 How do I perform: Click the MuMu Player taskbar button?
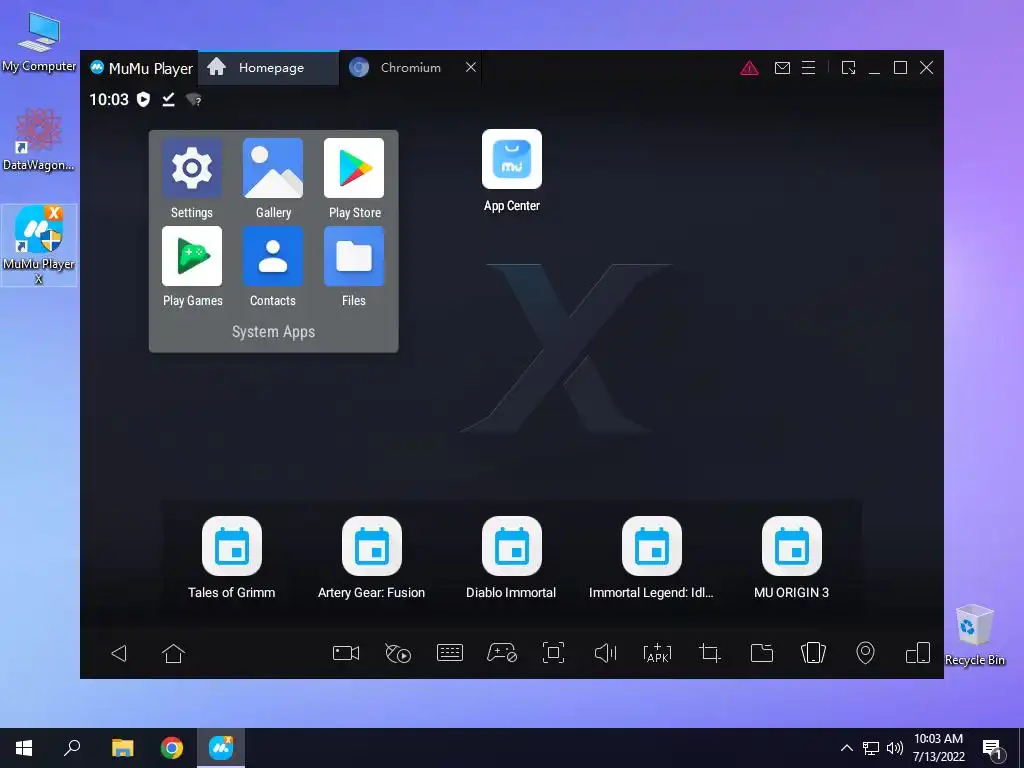click(221, 748)
